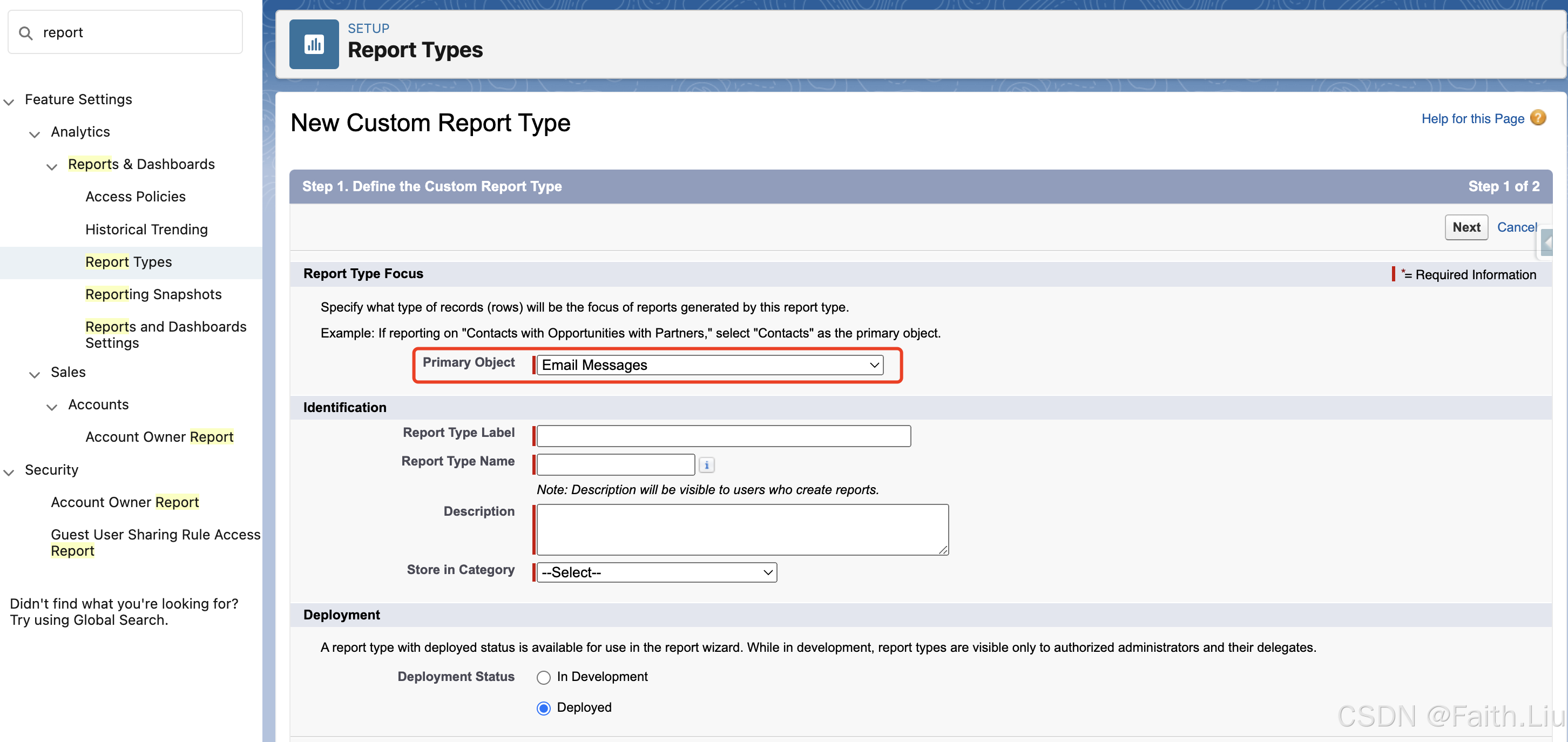Open Access Policies in sidebar
The width and height of the screenshot is (1568, 742).
click(x=135, y=197)
